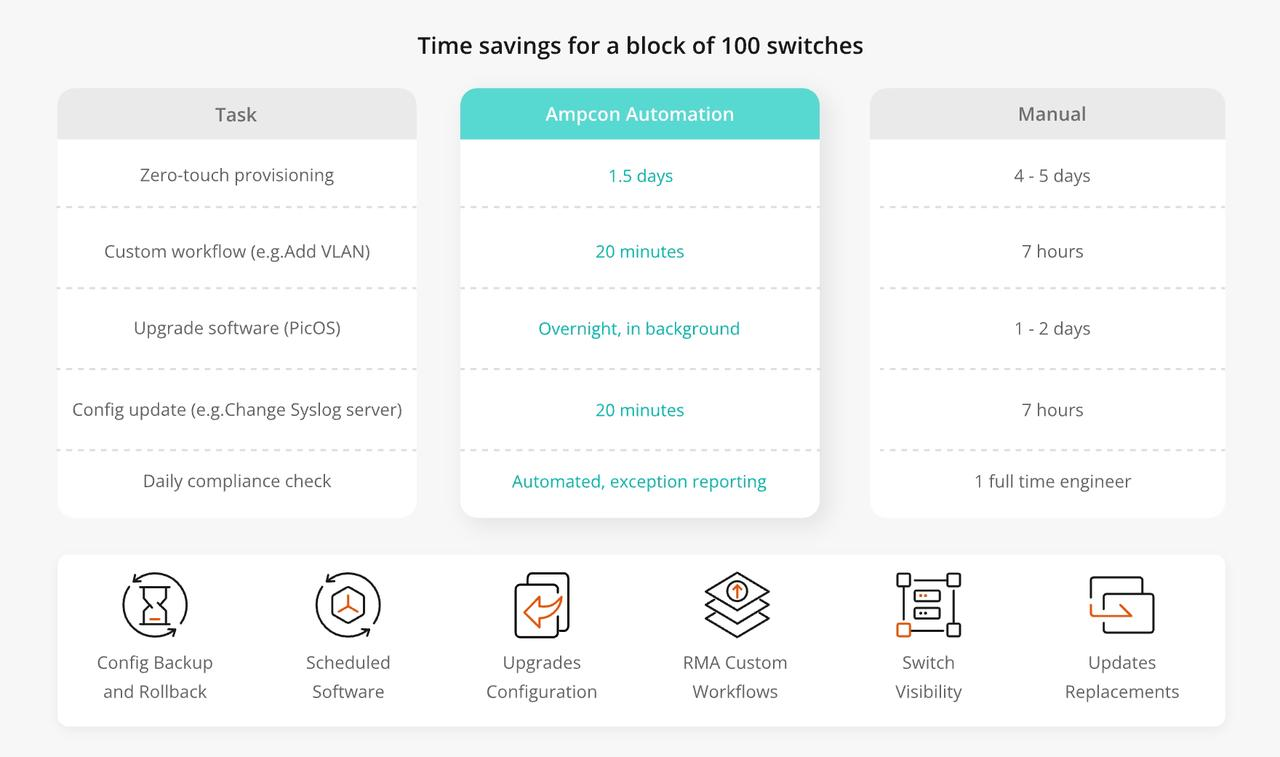Select the "4 - 5 days" manual value
This screenshot has width=1280, height=757.
click(x=1052, y=176)
